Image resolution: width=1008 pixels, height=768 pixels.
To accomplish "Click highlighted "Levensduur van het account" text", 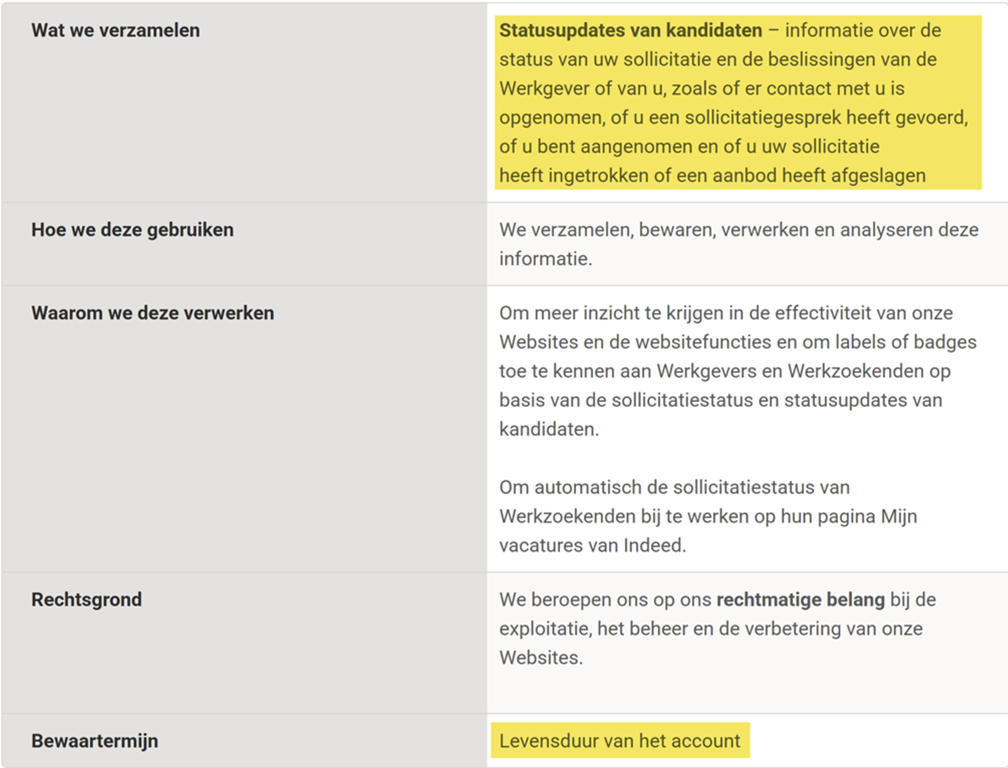I will (620, 741).
